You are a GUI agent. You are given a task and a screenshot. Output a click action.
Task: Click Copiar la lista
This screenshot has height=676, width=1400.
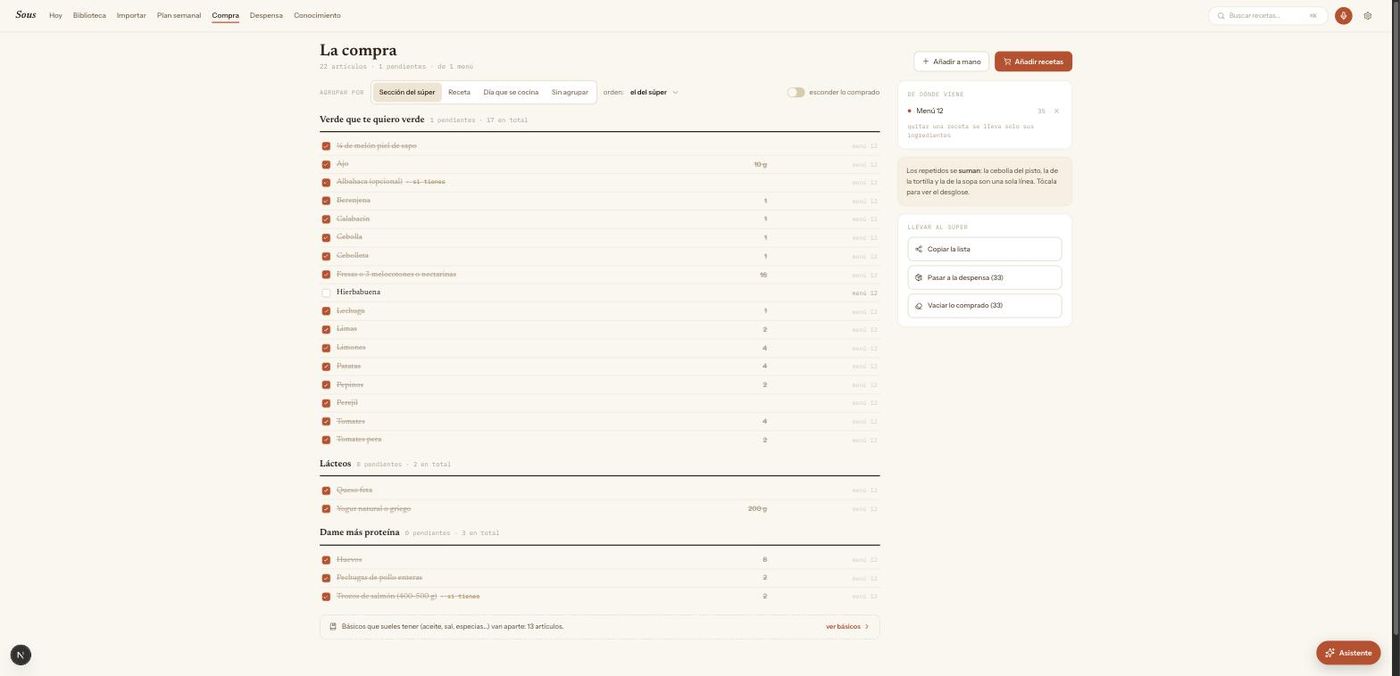pyautogui.click(x=985, y=249)
